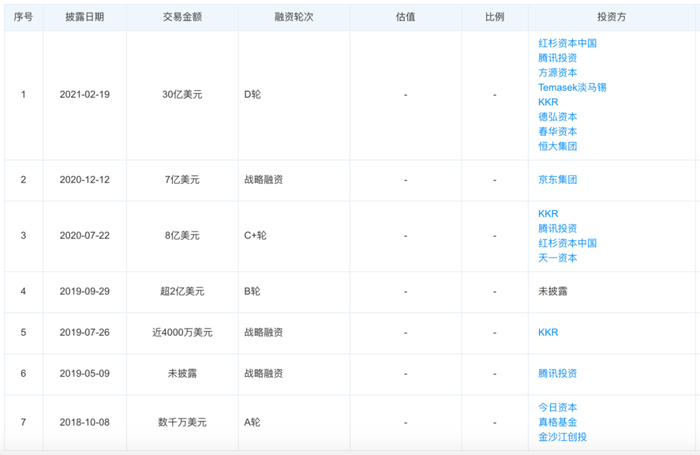Viewport: 700px width, 455px height.
Task: Open the 德弘资本 investor link
Action: pos(557,117)
